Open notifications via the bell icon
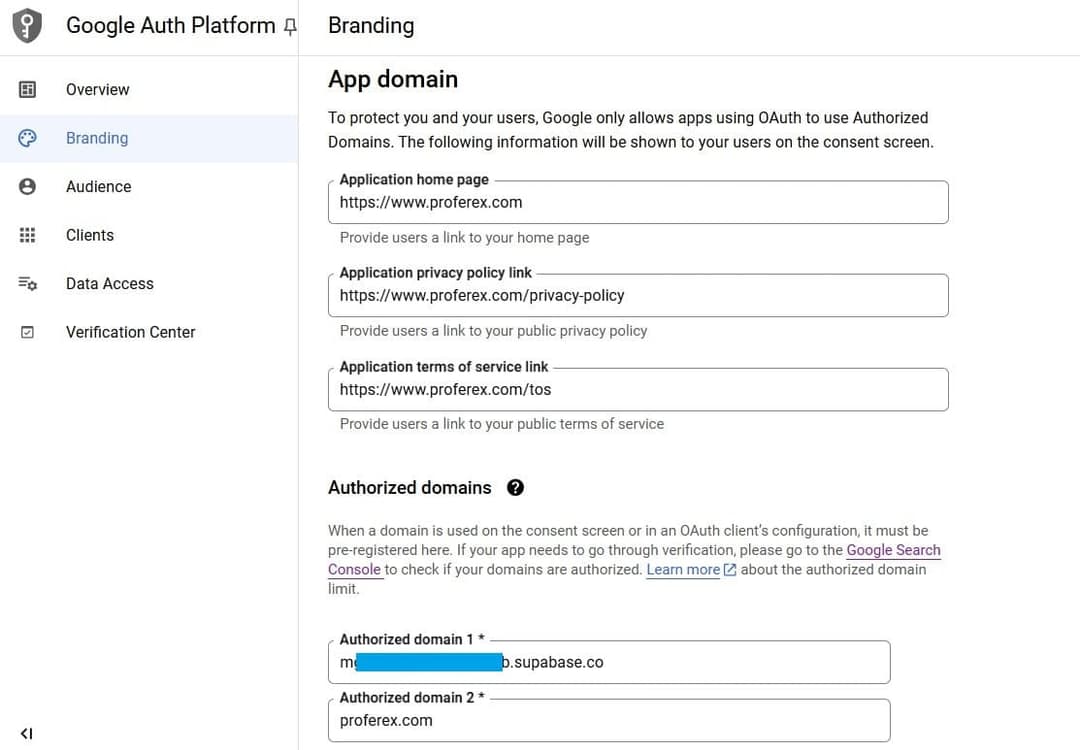This screenshot has height=750, width=1080. click(289, 27)
